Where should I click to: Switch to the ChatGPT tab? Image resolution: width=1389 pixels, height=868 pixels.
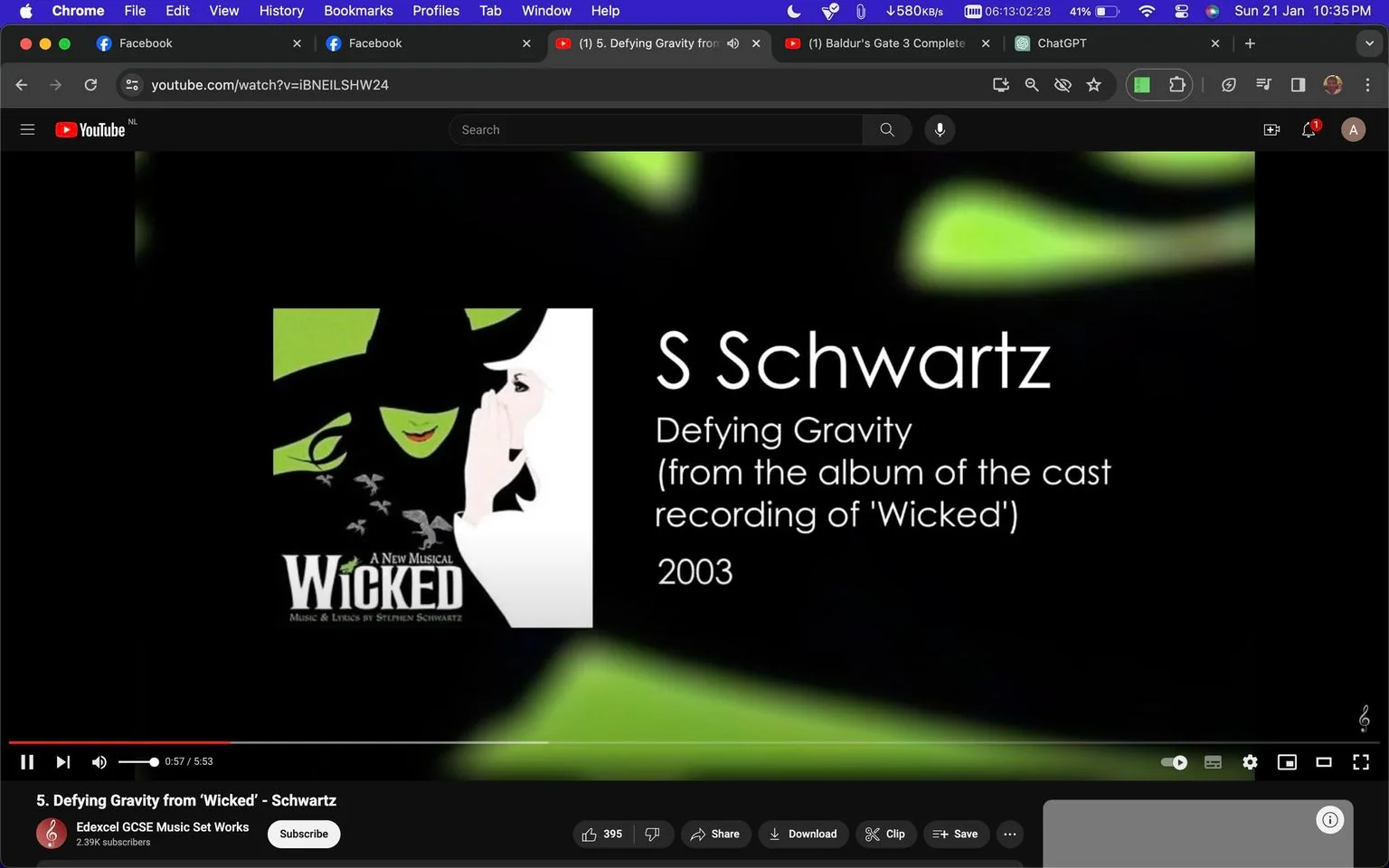(x=1117, y=43)
